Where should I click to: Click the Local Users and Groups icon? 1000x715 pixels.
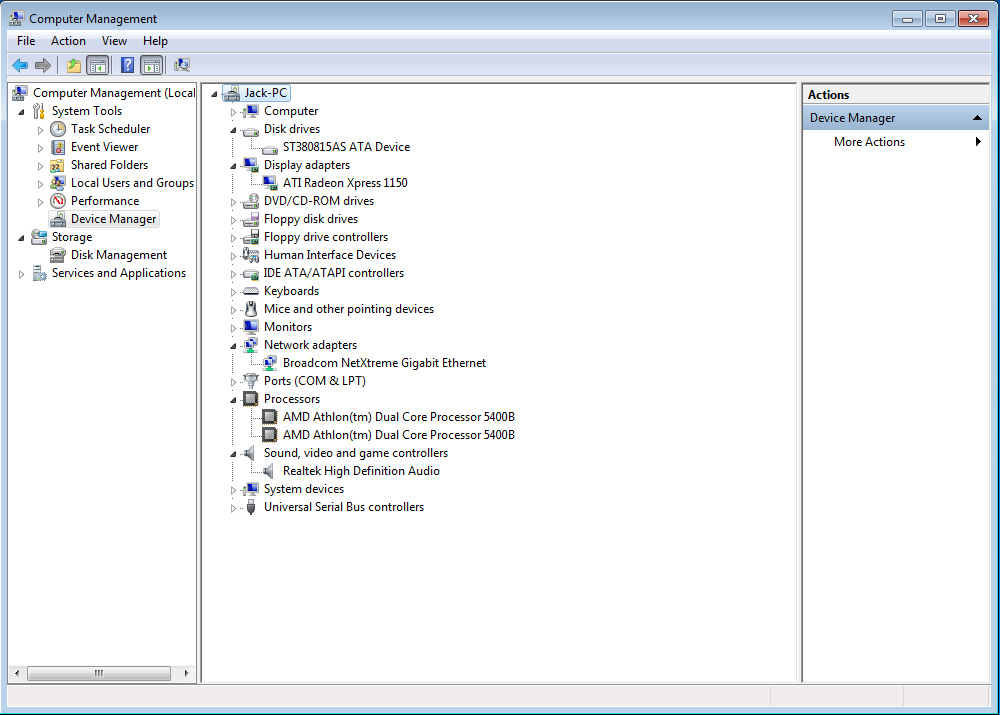click(58, 183)
